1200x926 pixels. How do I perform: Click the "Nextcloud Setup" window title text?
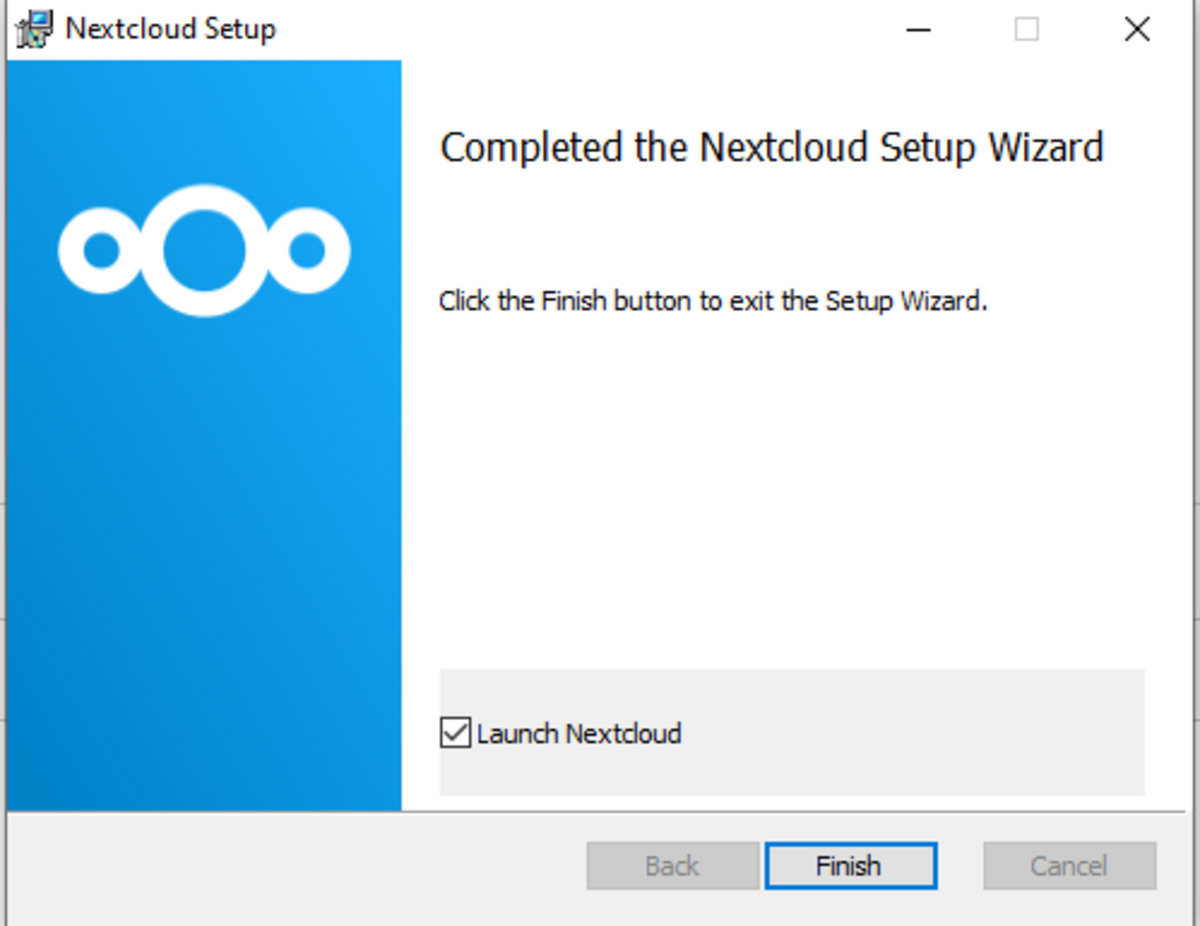click(170, 29)
